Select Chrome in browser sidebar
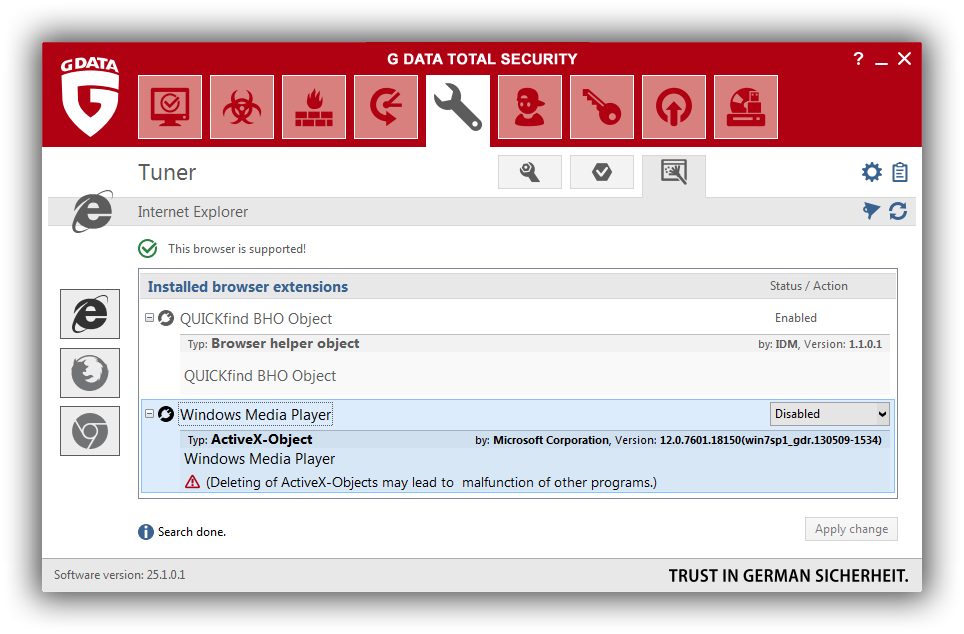Image resolution: width=964 pixels, height=634 pixels. [90, 431]
